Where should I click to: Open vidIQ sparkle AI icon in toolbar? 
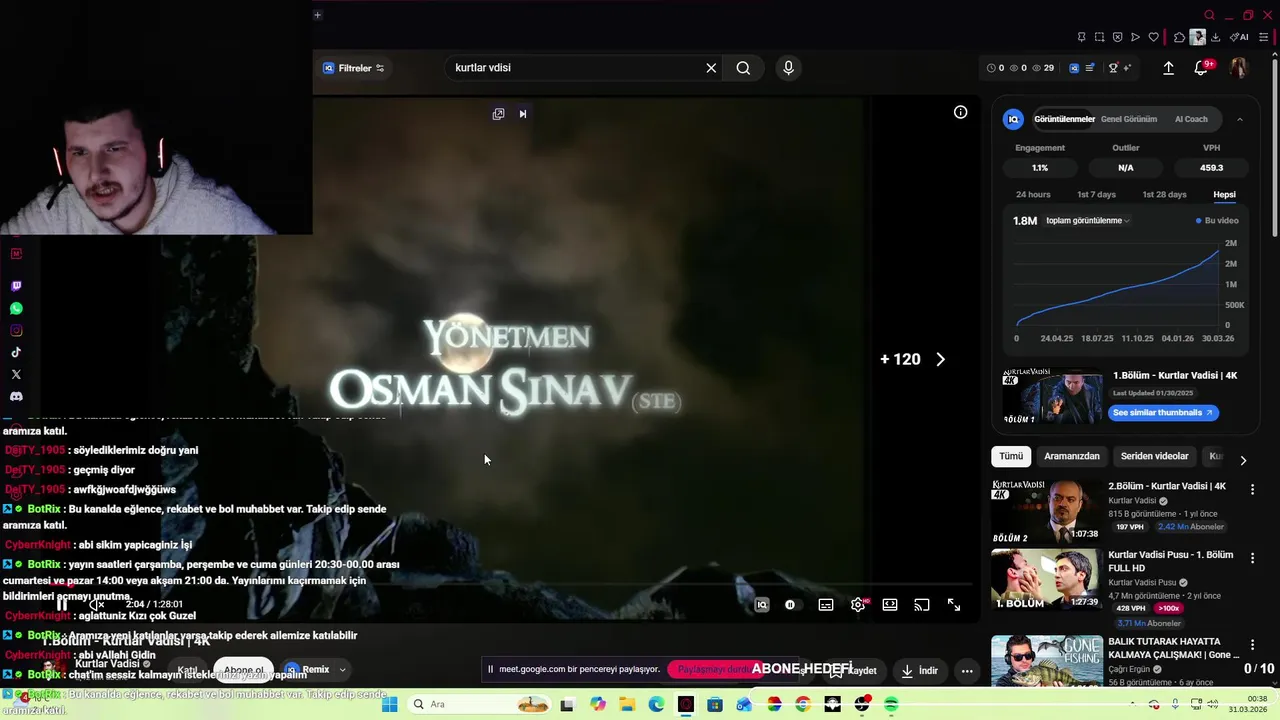(1127, 68)
